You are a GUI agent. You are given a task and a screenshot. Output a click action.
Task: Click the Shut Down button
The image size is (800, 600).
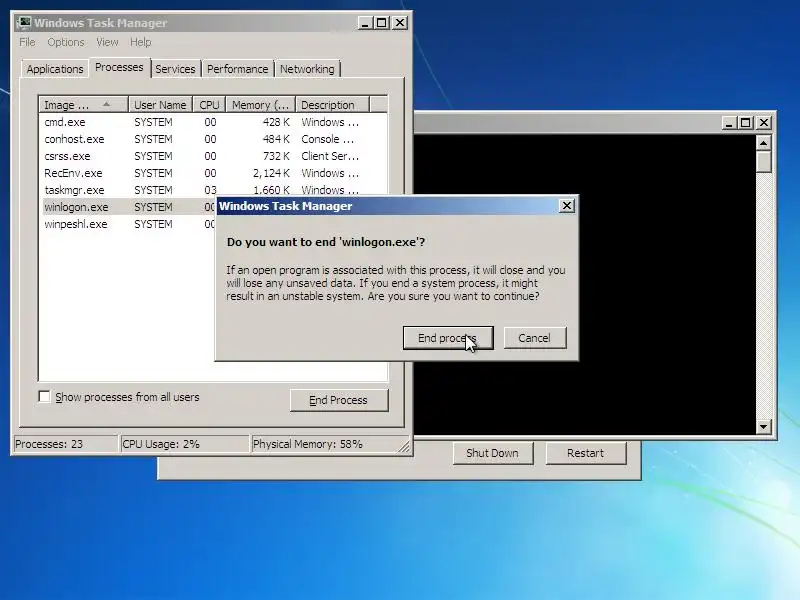(493, 453)
